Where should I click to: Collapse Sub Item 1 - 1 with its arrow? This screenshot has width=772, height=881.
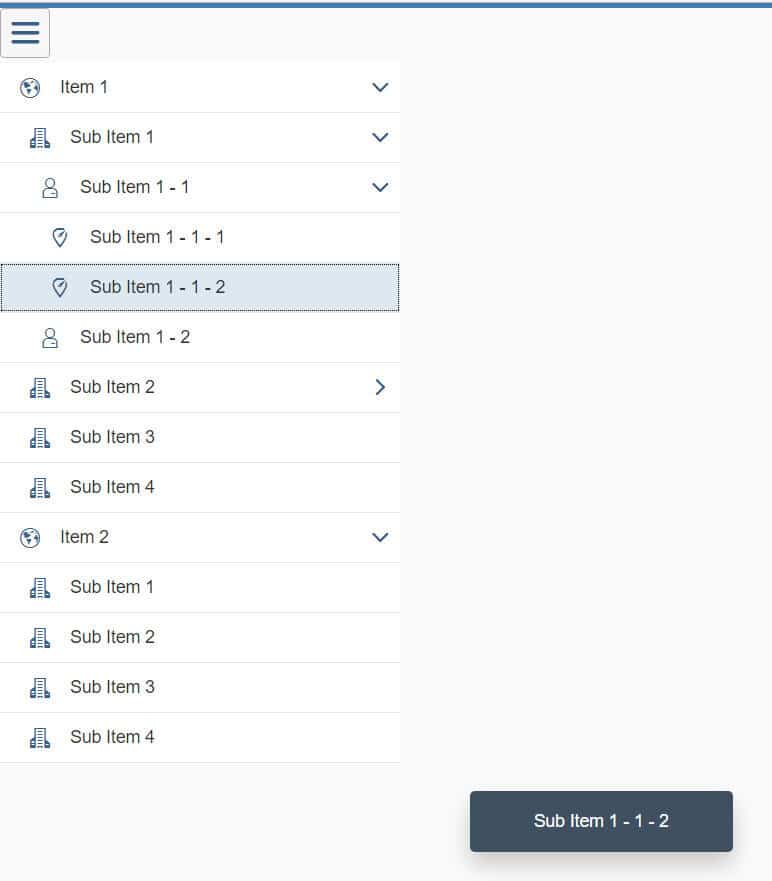(380, 187)
